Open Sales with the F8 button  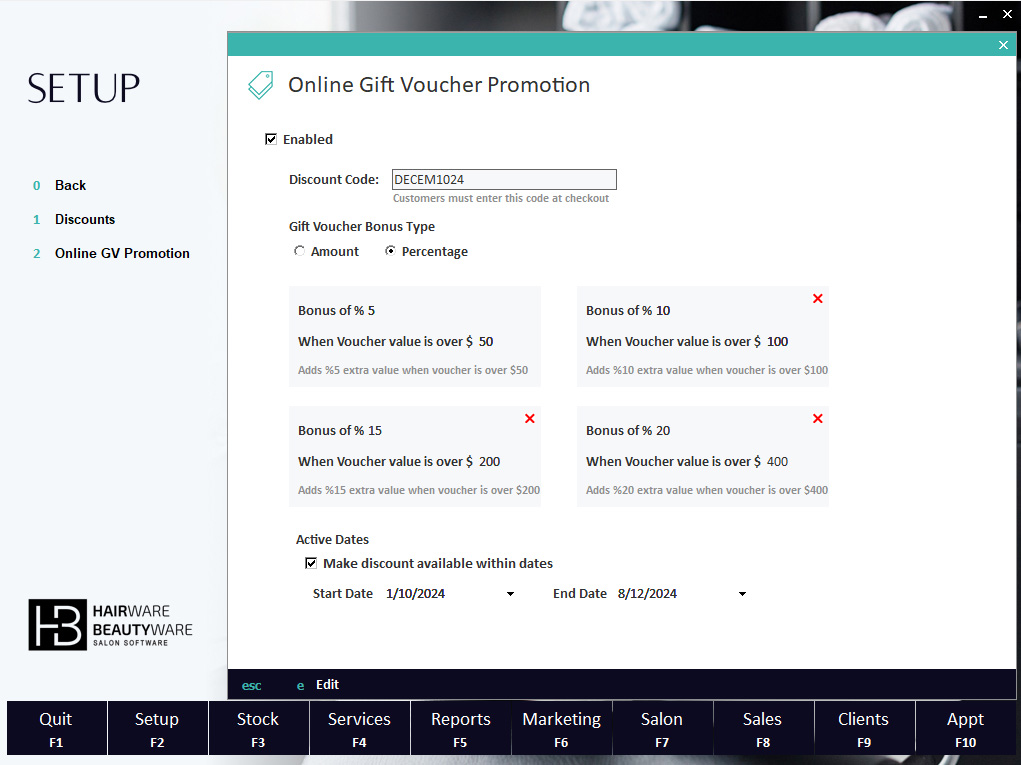764,728
